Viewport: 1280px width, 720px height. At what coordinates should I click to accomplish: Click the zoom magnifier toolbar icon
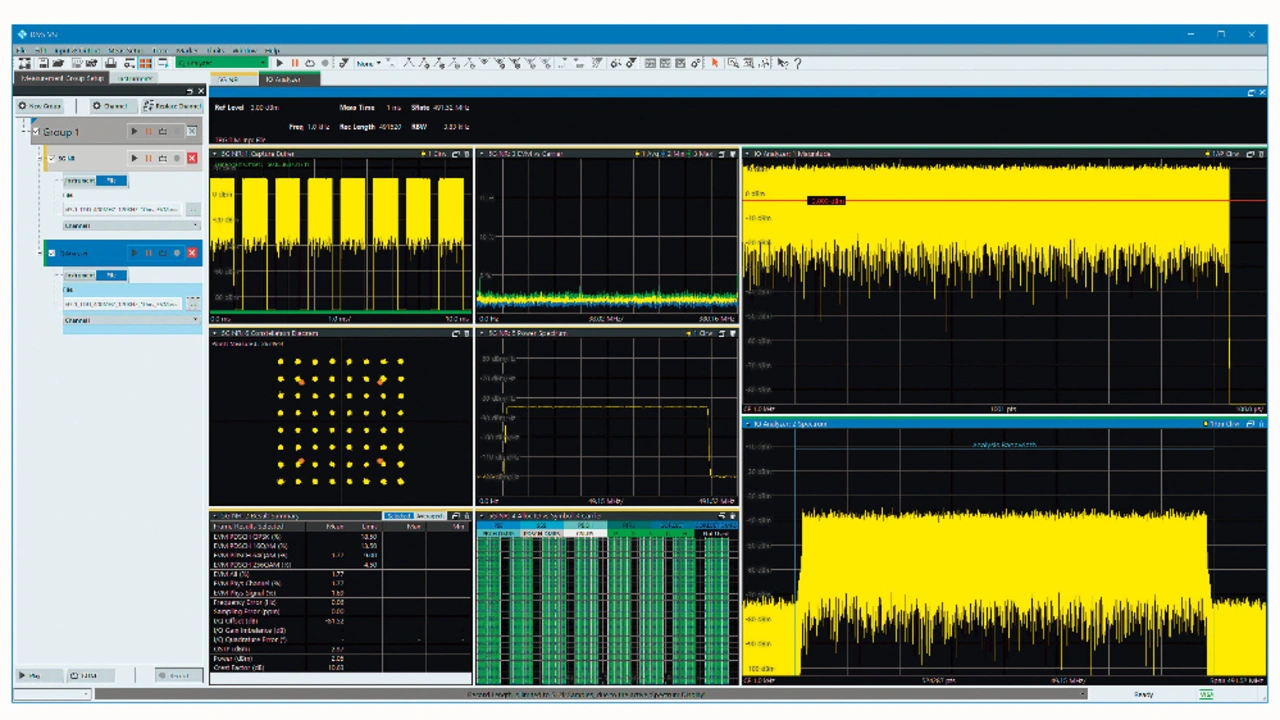(733, 63)
